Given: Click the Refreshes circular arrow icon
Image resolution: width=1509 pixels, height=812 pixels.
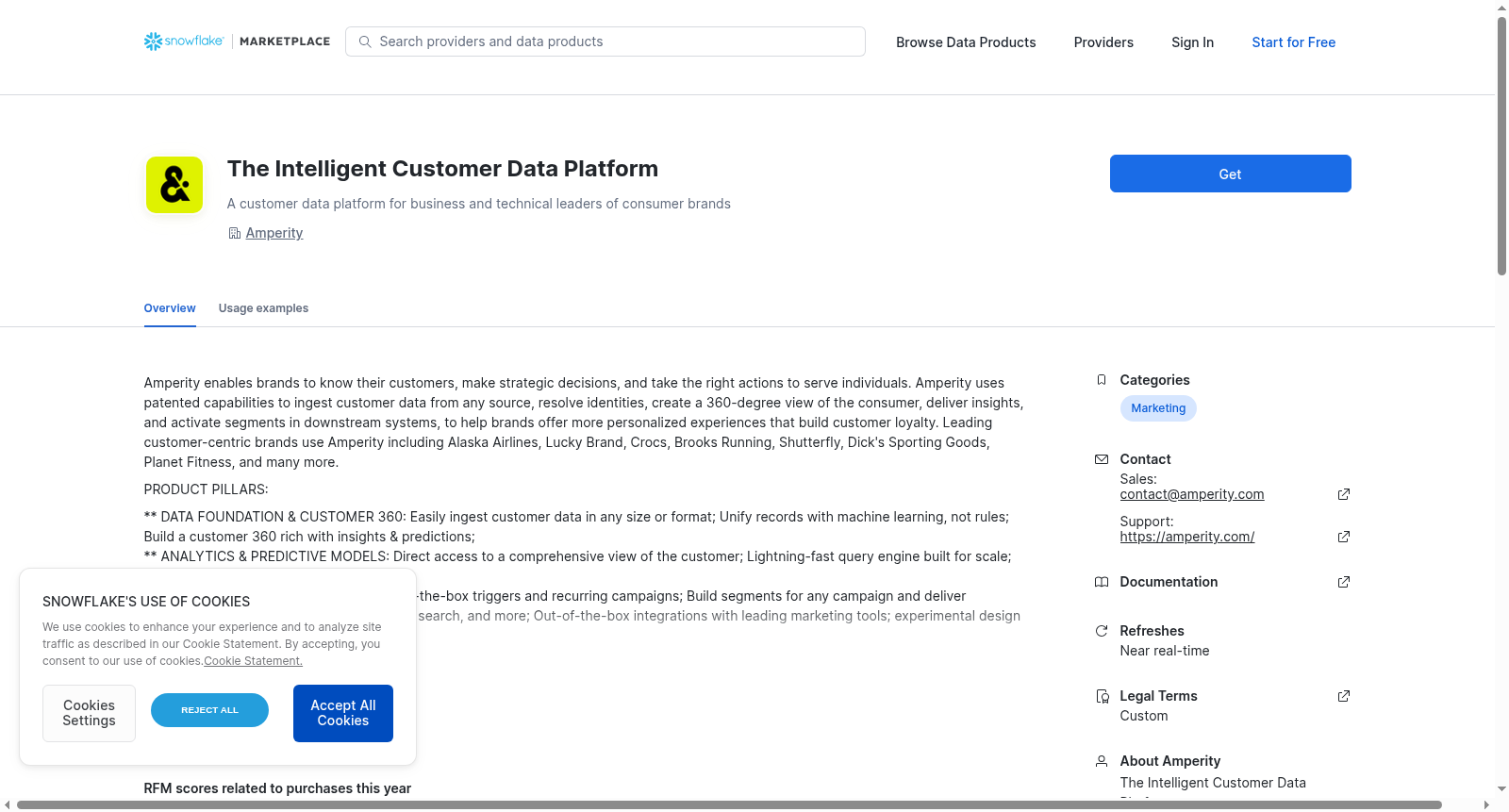Looking at the screenshot, I should pyautogui.click(x=1101, y=631).
